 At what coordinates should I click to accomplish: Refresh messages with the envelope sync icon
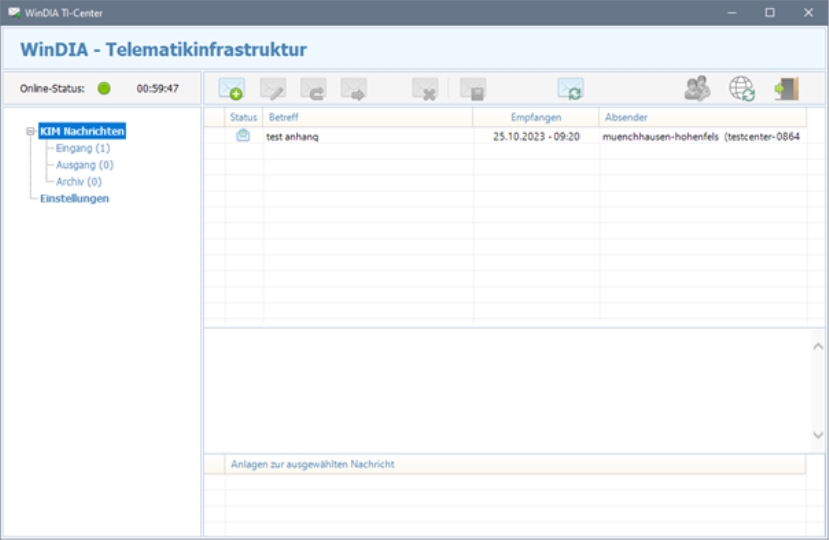(x=570, y=89)
